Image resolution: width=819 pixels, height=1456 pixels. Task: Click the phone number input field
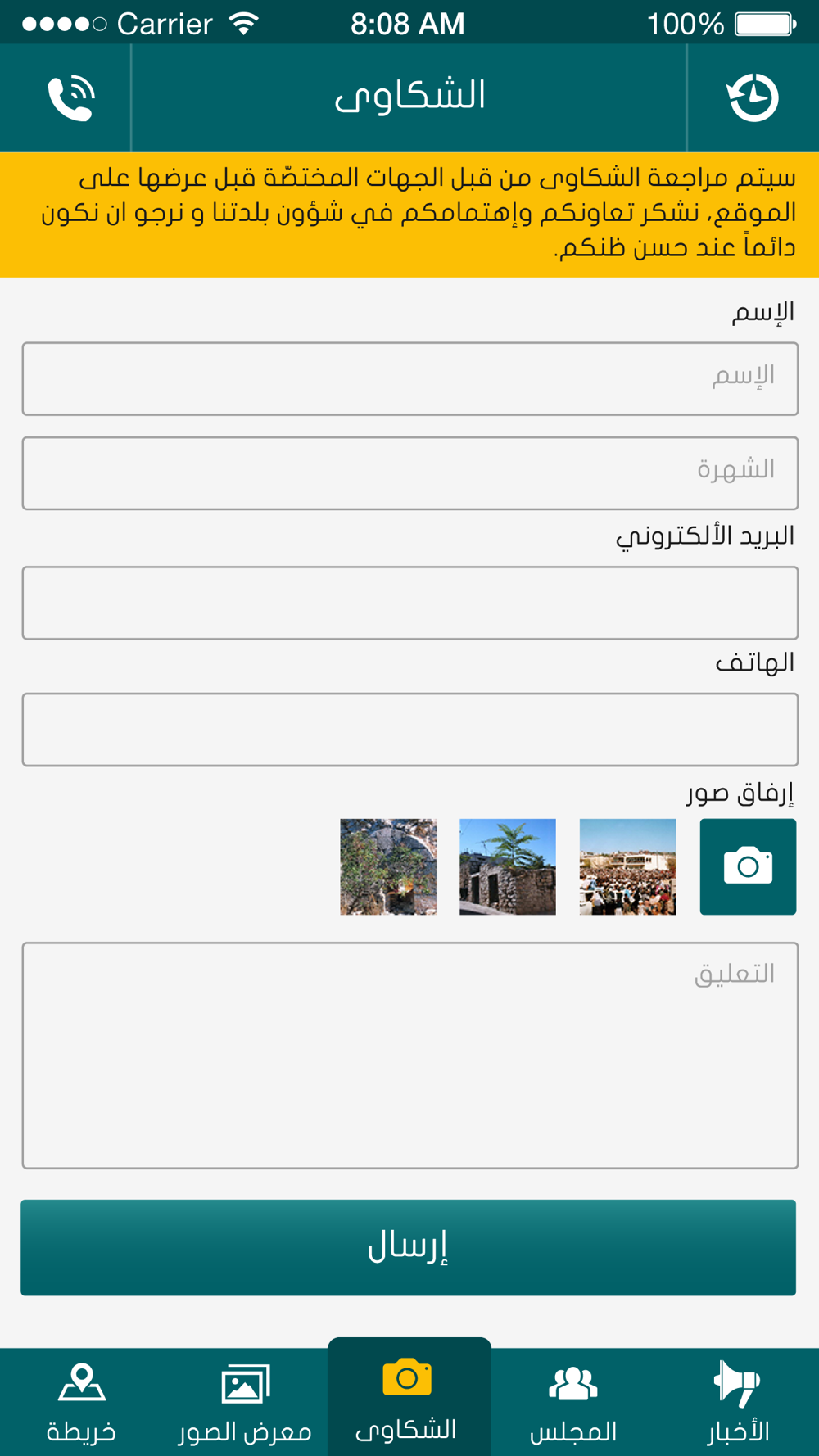pyautogui.click(x=410, y=730)
